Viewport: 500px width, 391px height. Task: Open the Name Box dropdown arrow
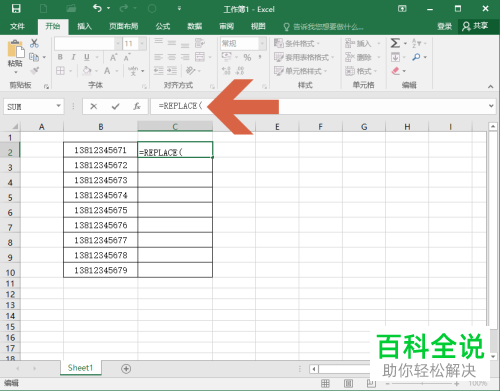coord(58,106)
